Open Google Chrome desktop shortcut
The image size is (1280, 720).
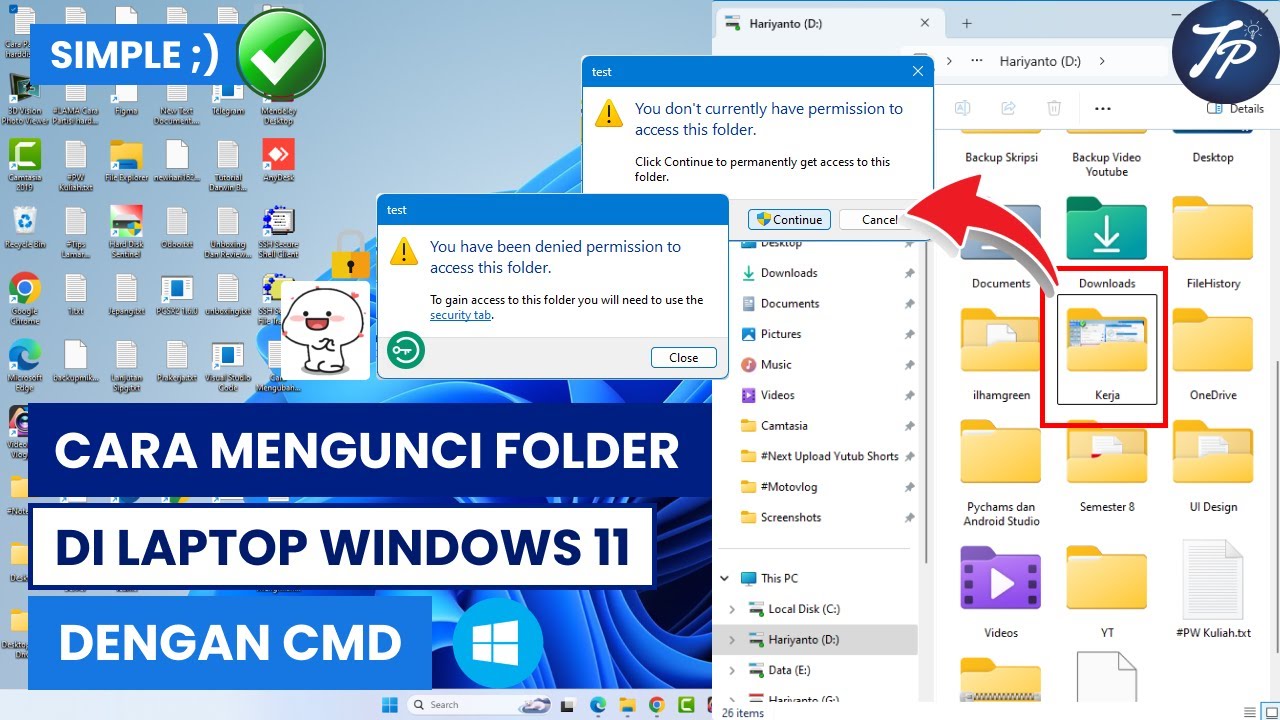click(x=24, y=299)
